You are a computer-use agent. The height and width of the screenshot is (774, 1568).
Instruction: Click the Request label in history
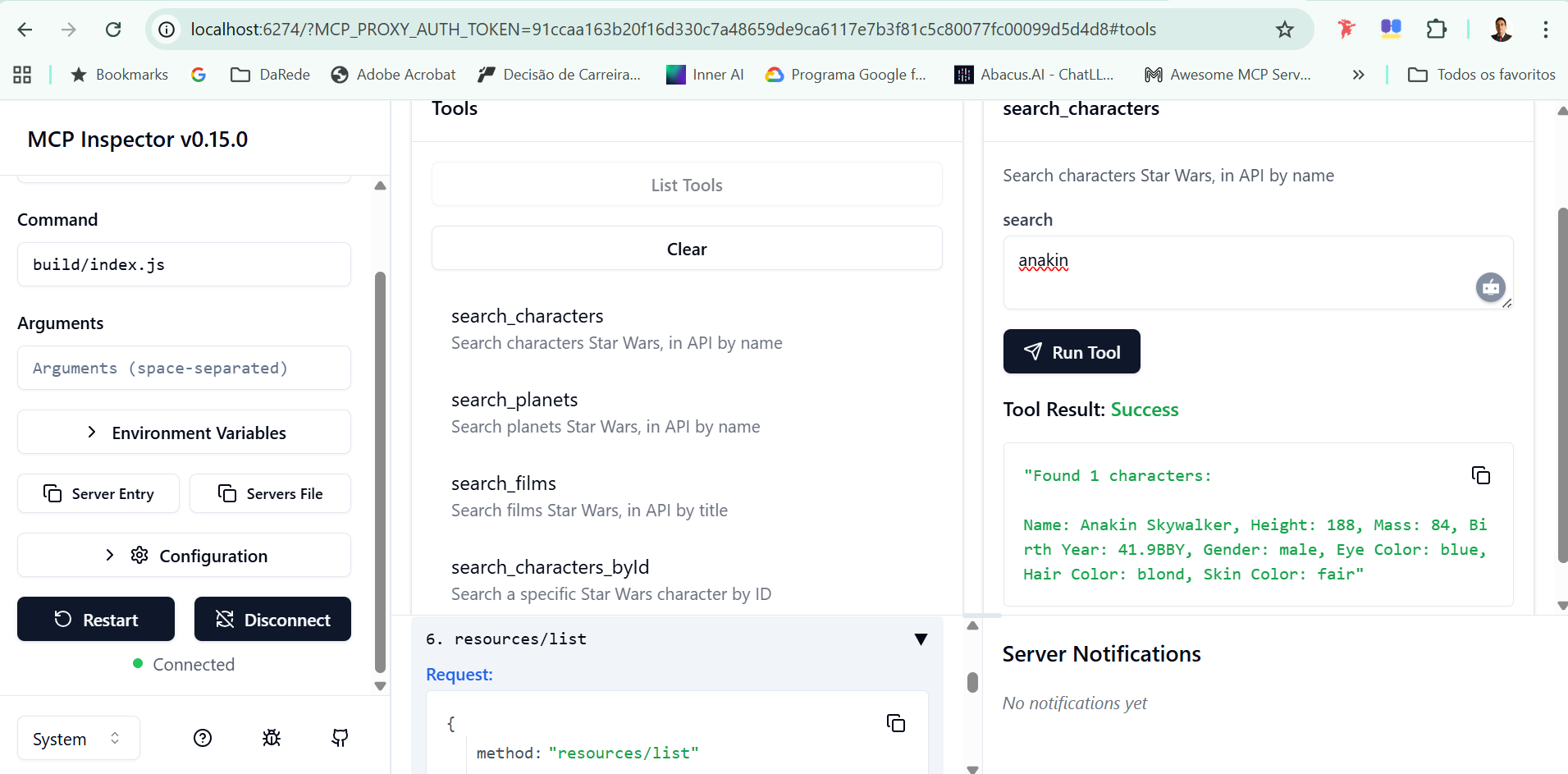tap(459, 674)
